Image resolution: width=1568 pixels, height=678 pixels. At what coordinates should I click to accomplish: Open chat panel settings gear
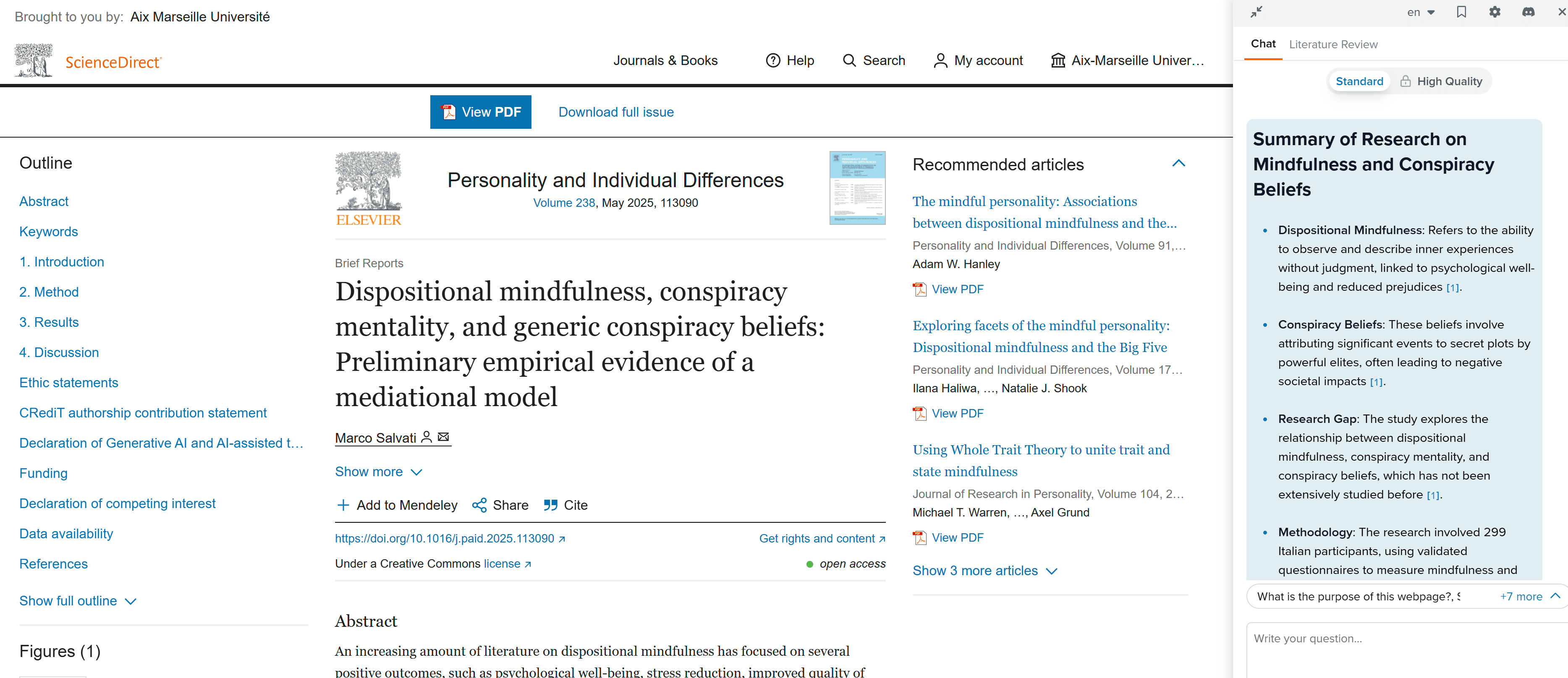tap(1495, 12)
